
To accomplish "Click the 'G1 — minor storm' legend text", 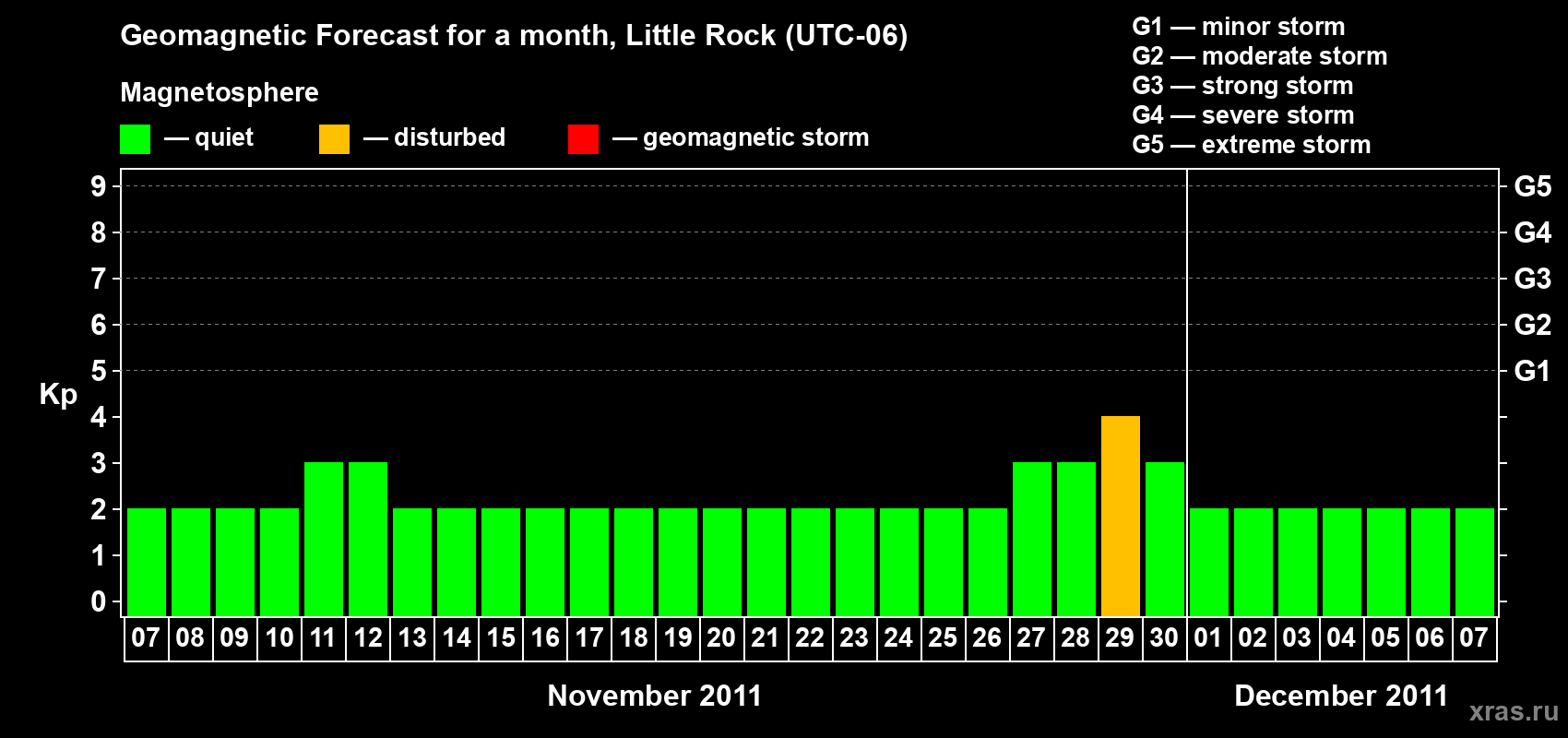I will [x=1239, y=27].
